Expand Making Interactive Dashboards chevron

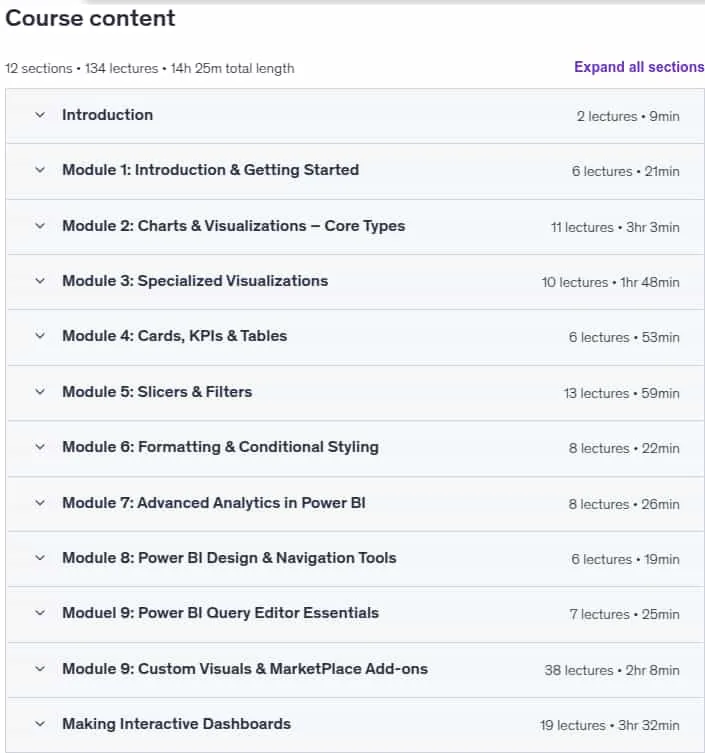click(40, 724)
